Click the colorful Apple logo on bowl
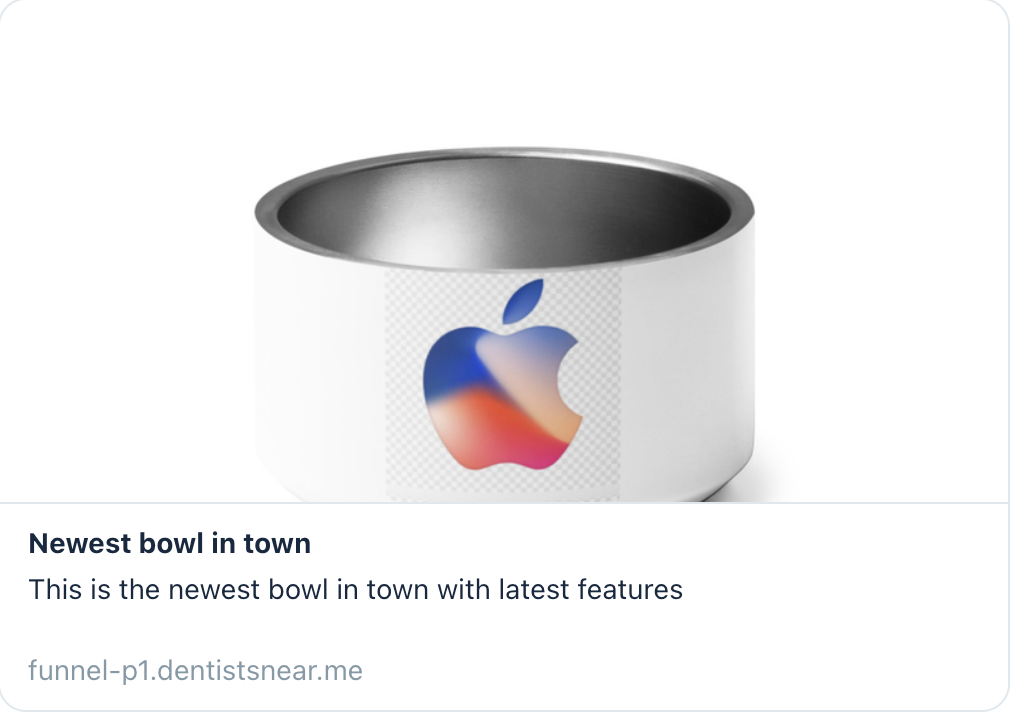The height and width of the screenshot is (714, 1012). 502,374
